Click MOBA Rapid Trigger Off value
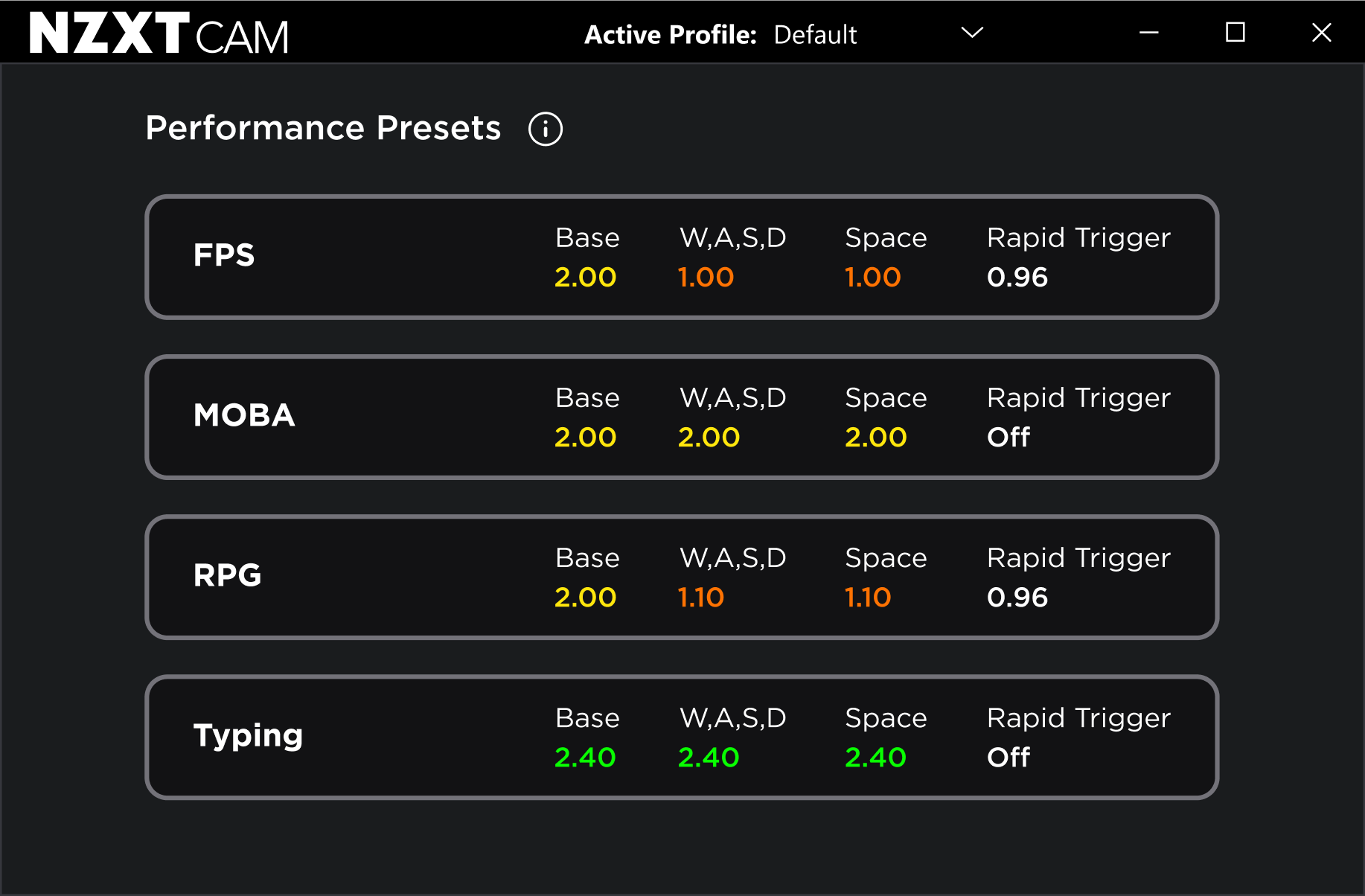Viewport: 1365px width, 896px height. (1008, 438)
